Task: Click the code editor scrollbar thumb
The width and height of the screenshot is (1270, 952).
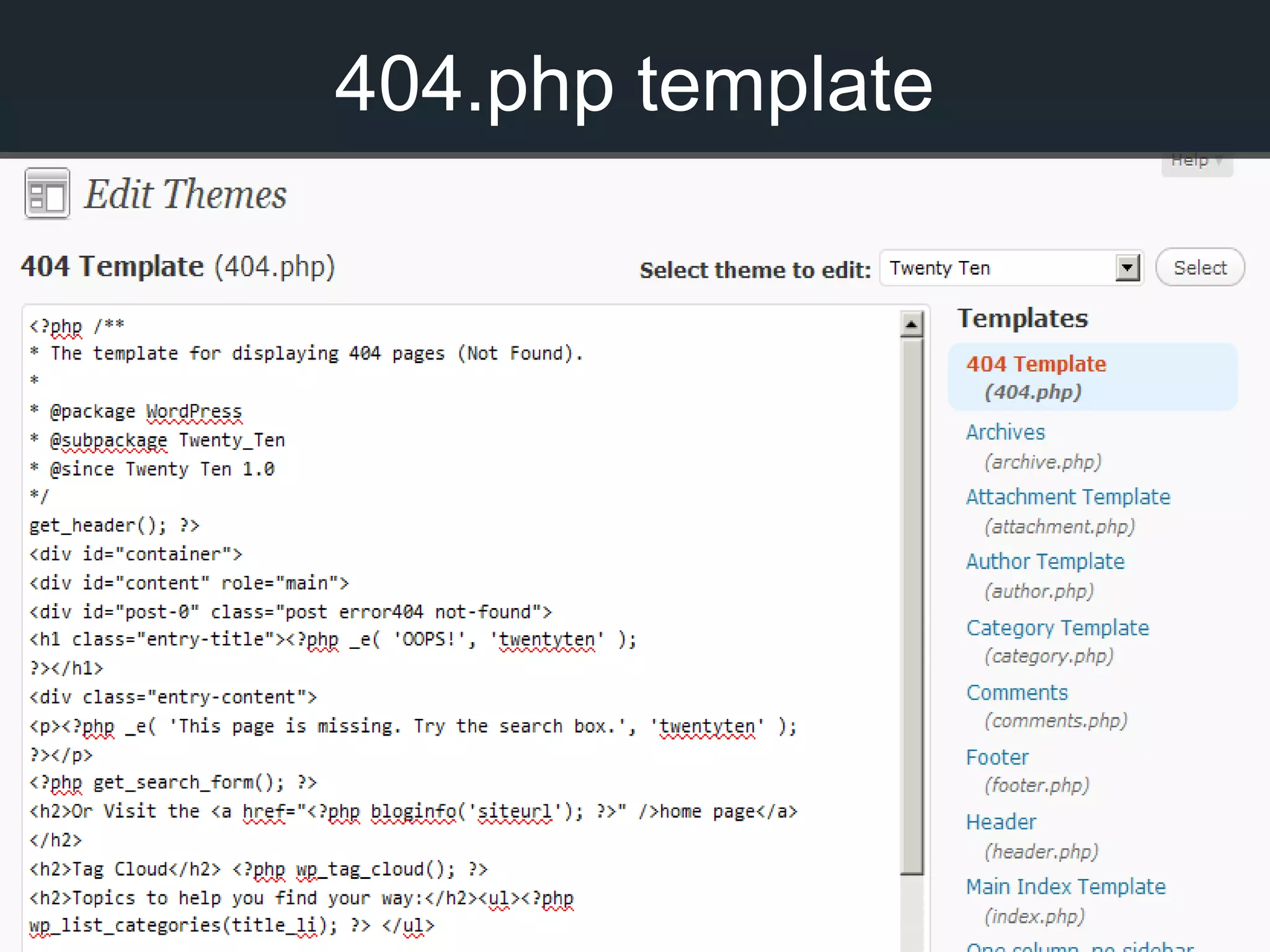Action: [x=912, y=606]
